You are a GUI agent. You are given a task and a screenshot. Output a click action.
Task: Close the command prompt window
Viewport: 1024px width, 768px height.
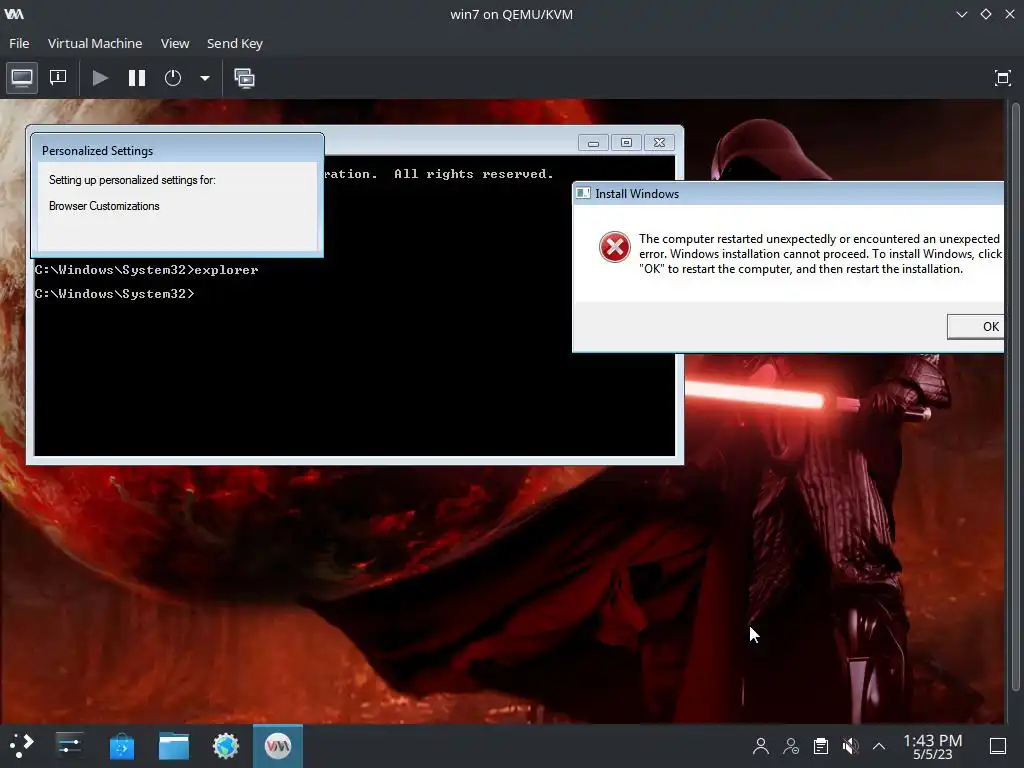(660, 142)
